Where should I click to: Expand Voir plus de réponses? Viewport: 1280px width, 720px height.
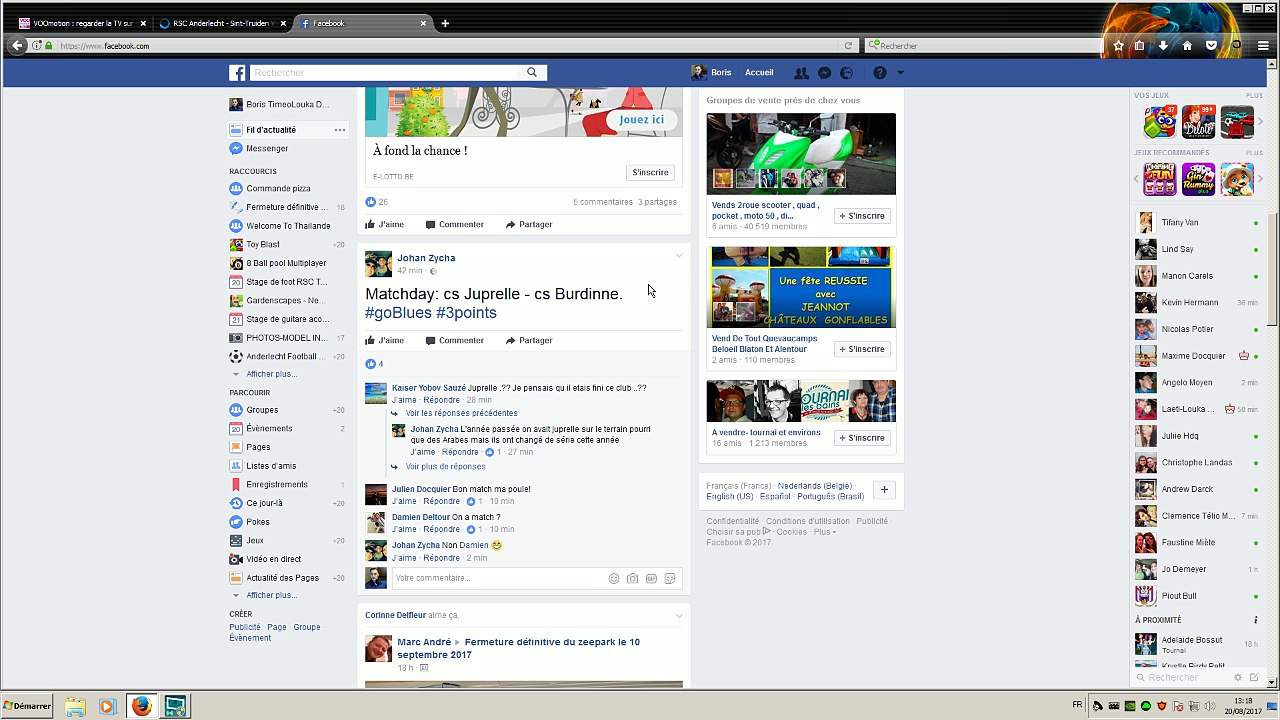point(445,466)
